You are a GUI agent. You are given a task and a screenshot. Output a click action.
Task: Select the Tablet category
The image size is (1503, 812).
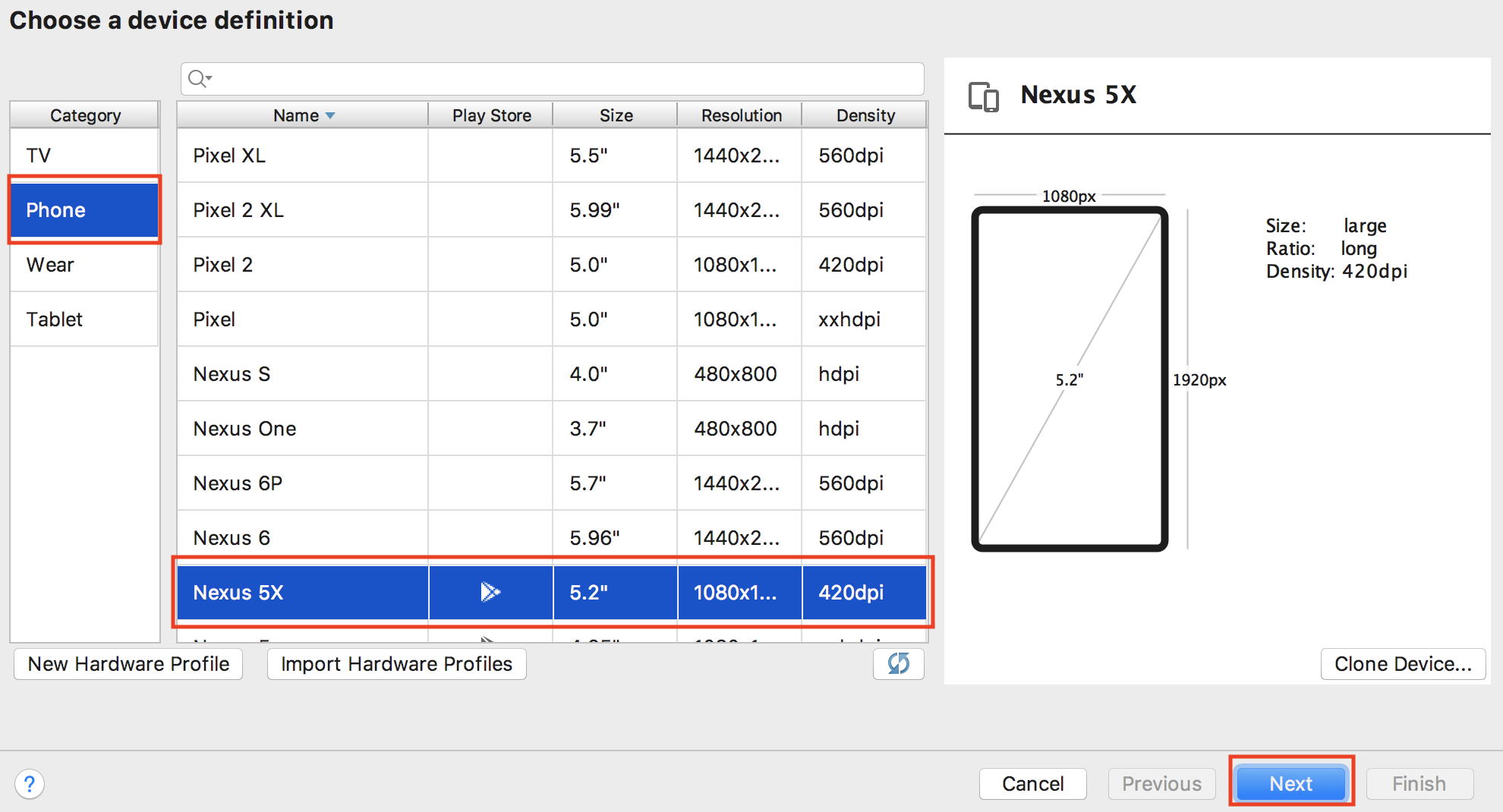click(x=84, y=319)
